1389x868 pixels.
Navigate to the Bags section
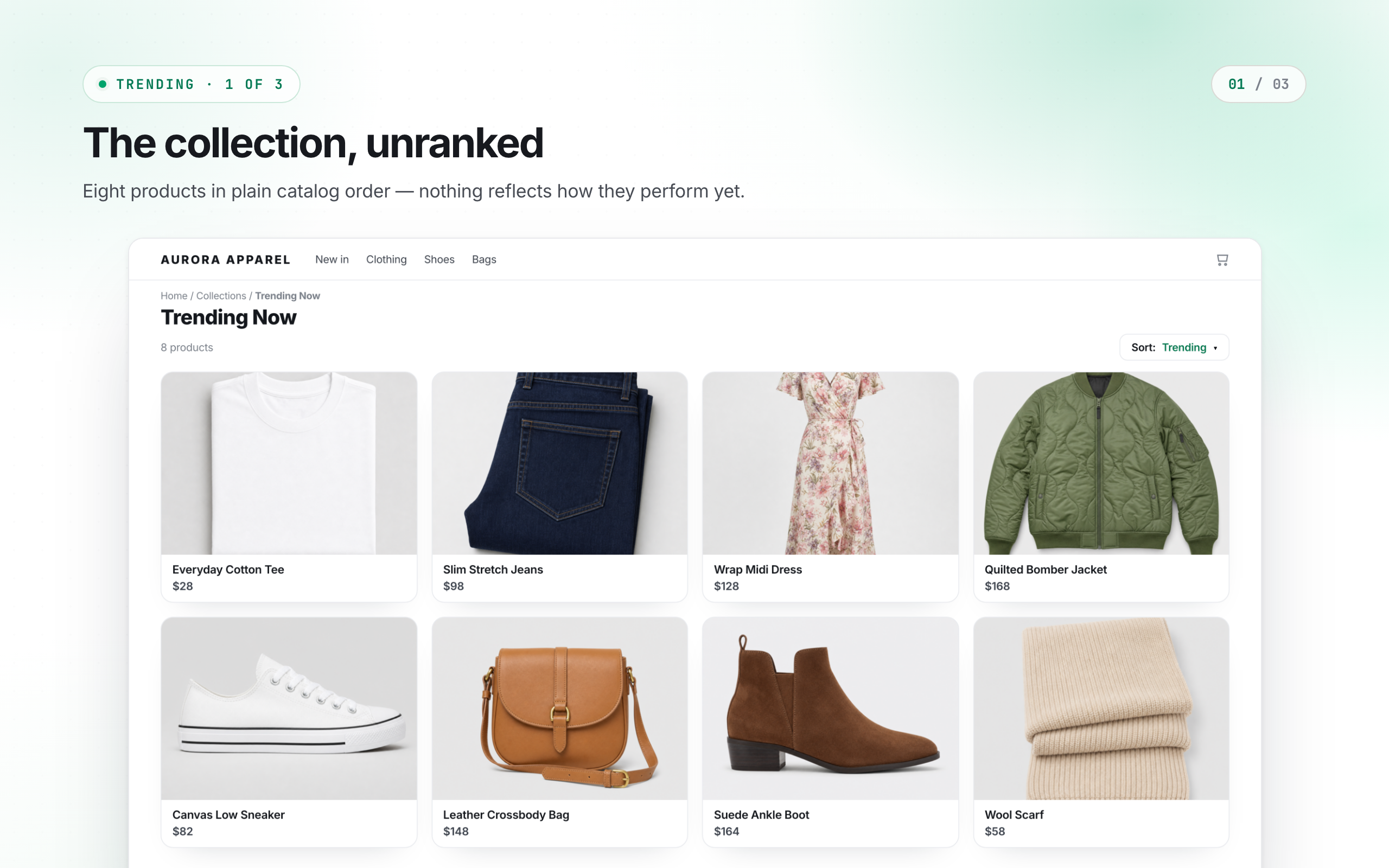[x=484, y=259]
